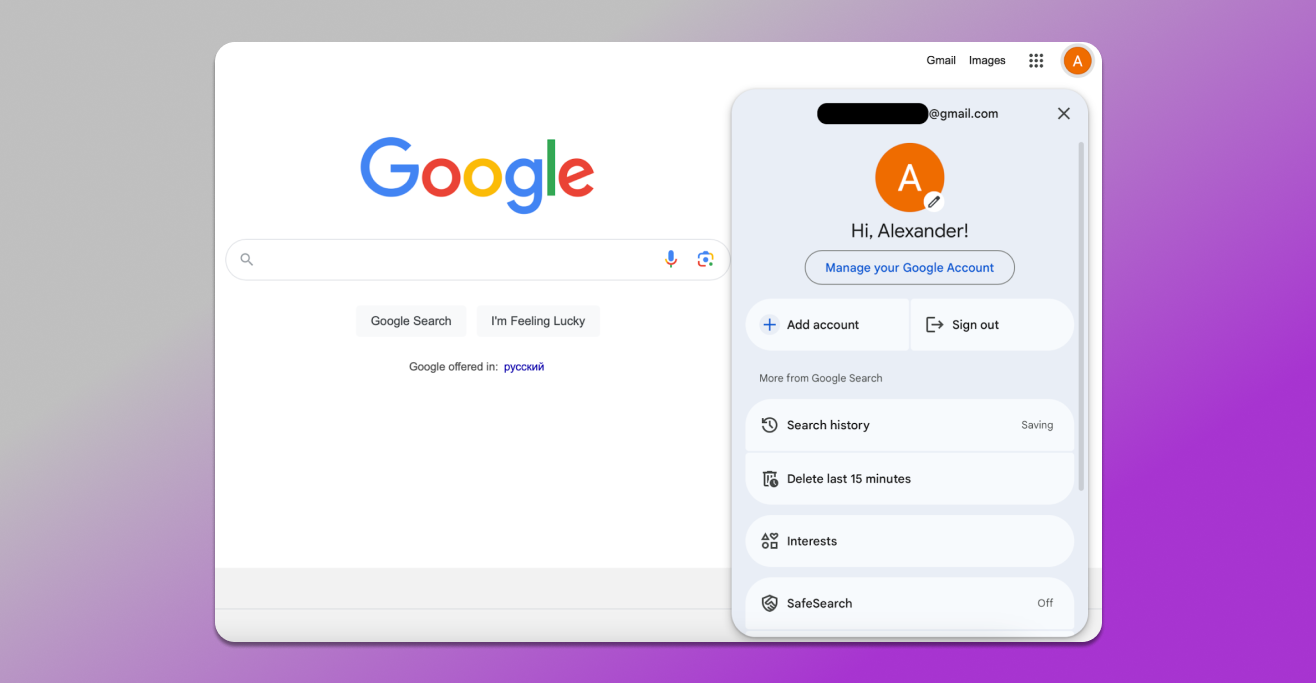Click Manage your Google Account button
The height and width of the screenshot is (683, 1316).
click(x=910, y=268)
